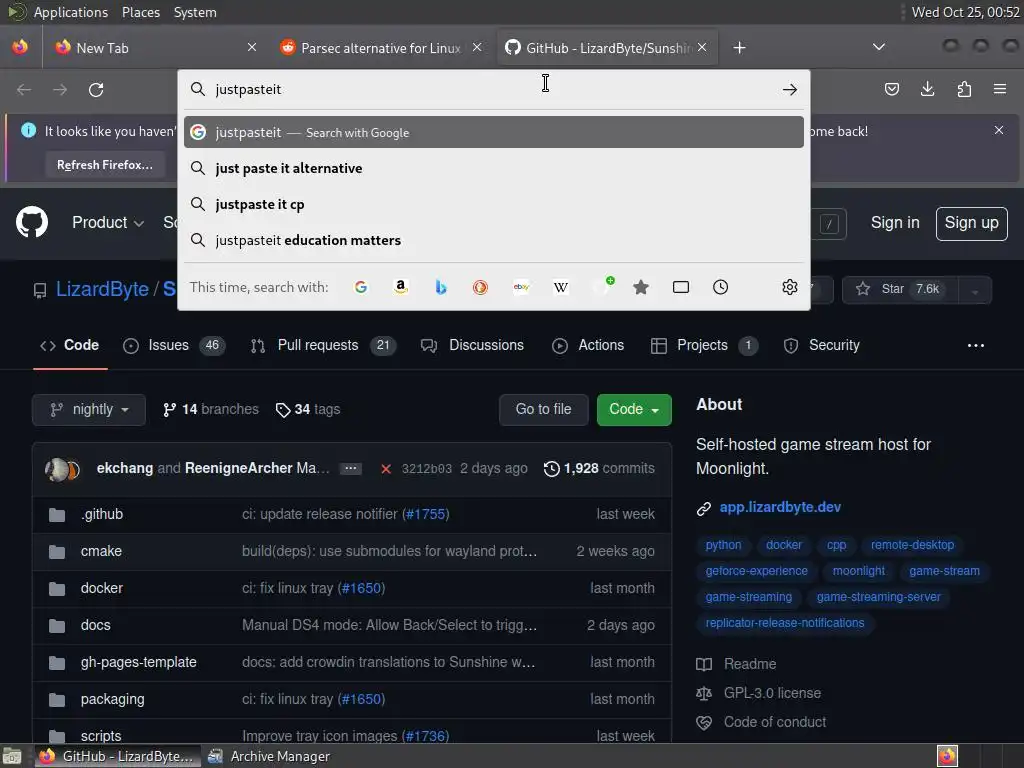Select 'just paste it alternative' suggestion
Image resolution: width=1024 pixels, height=768 pixels.
[494, 168]
